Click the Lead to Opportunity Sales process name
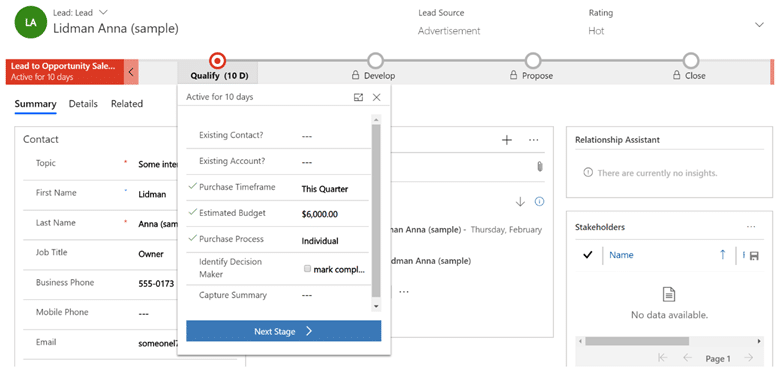 click(63, 66)
